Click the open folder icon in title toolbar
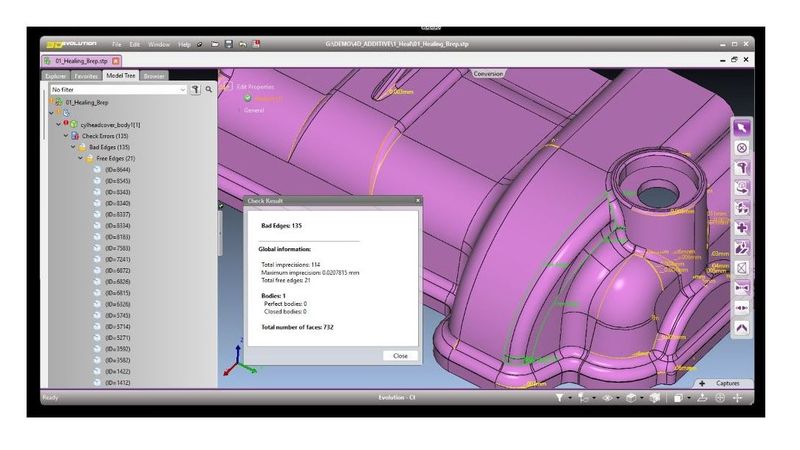The height and width of the screenshot is (450, 800). [x=215, y=44]
